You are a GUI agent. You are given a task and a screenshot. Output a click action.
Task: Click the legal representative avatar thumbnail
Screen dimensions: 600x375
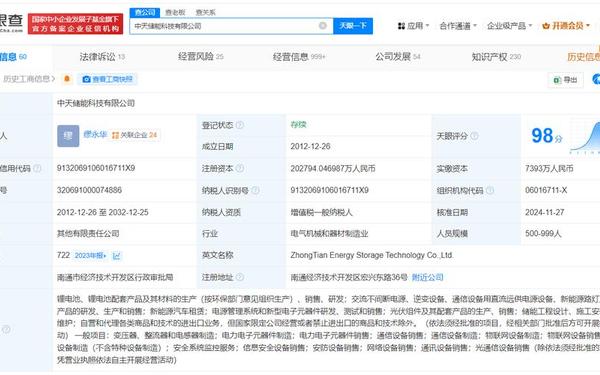tap(68, 136)
